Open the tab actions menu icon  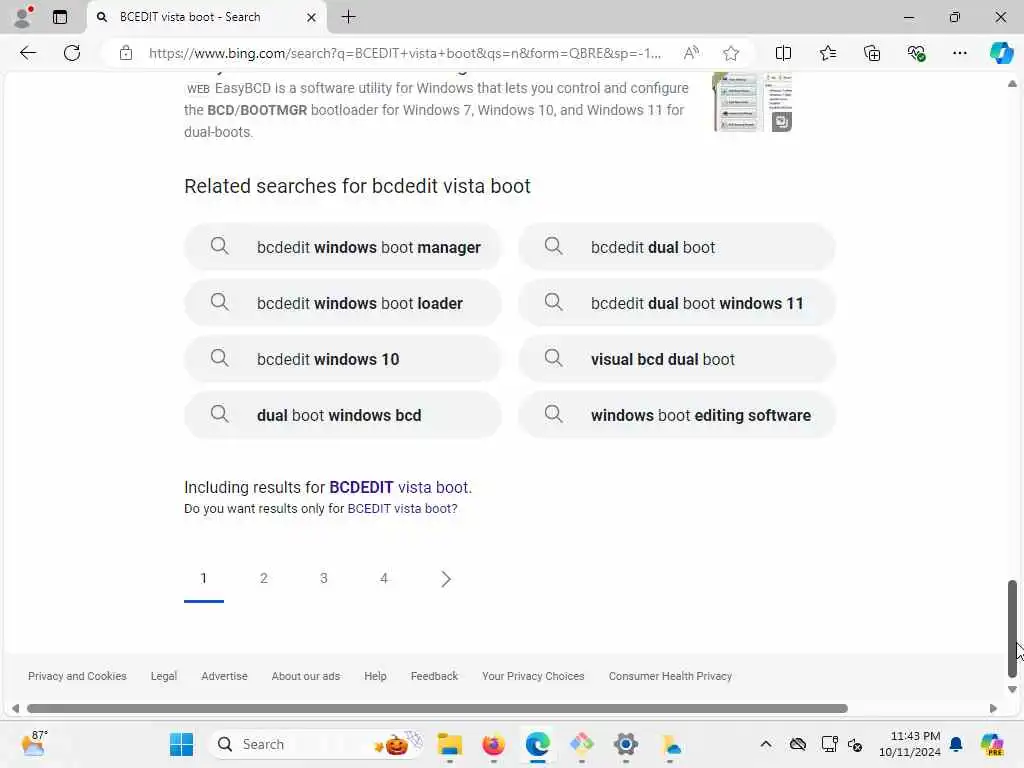coord(60,17)
